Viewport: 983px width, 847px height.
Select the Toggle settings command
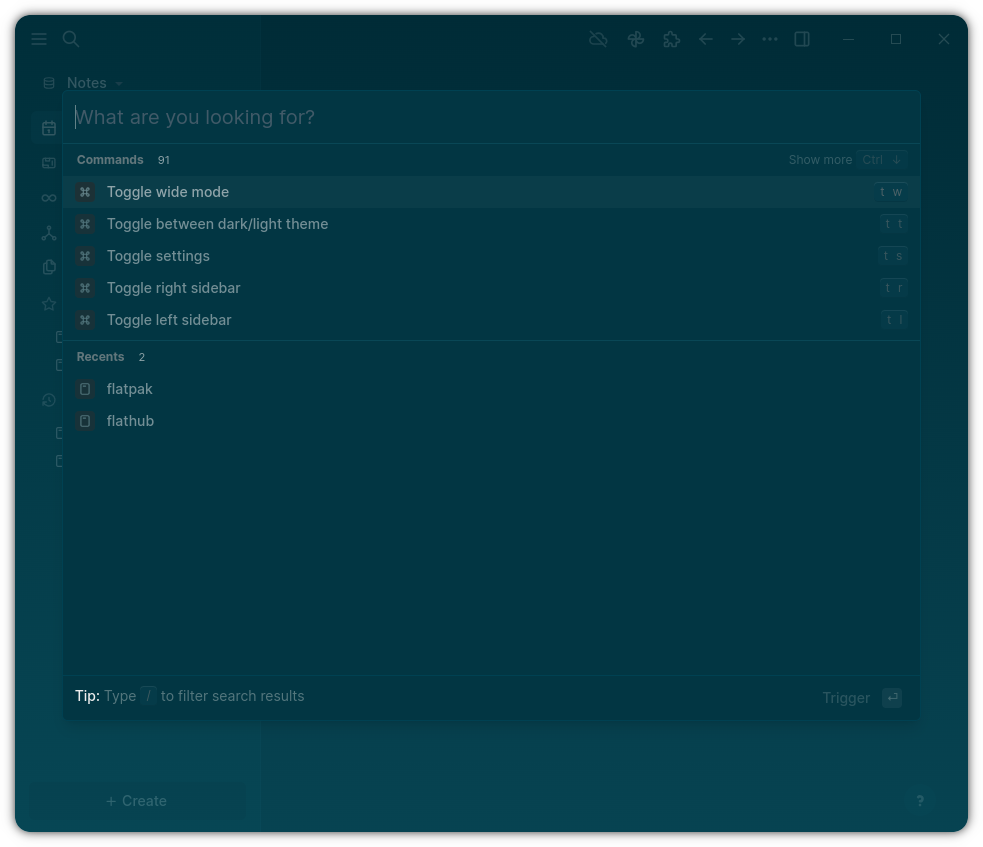(158, 256)
